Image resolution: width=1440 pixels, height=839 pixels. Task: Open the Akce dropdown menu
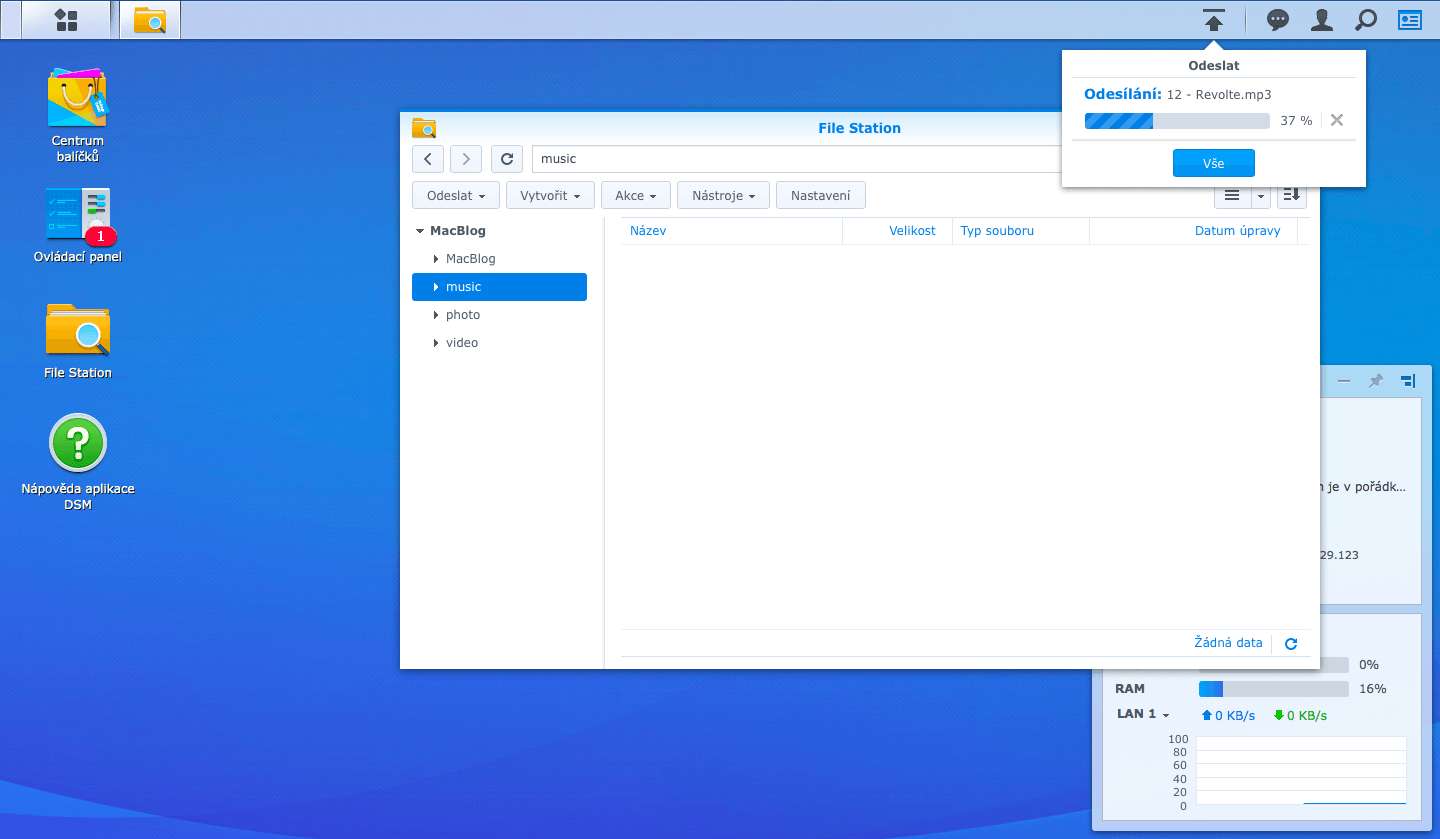point(636,195)
